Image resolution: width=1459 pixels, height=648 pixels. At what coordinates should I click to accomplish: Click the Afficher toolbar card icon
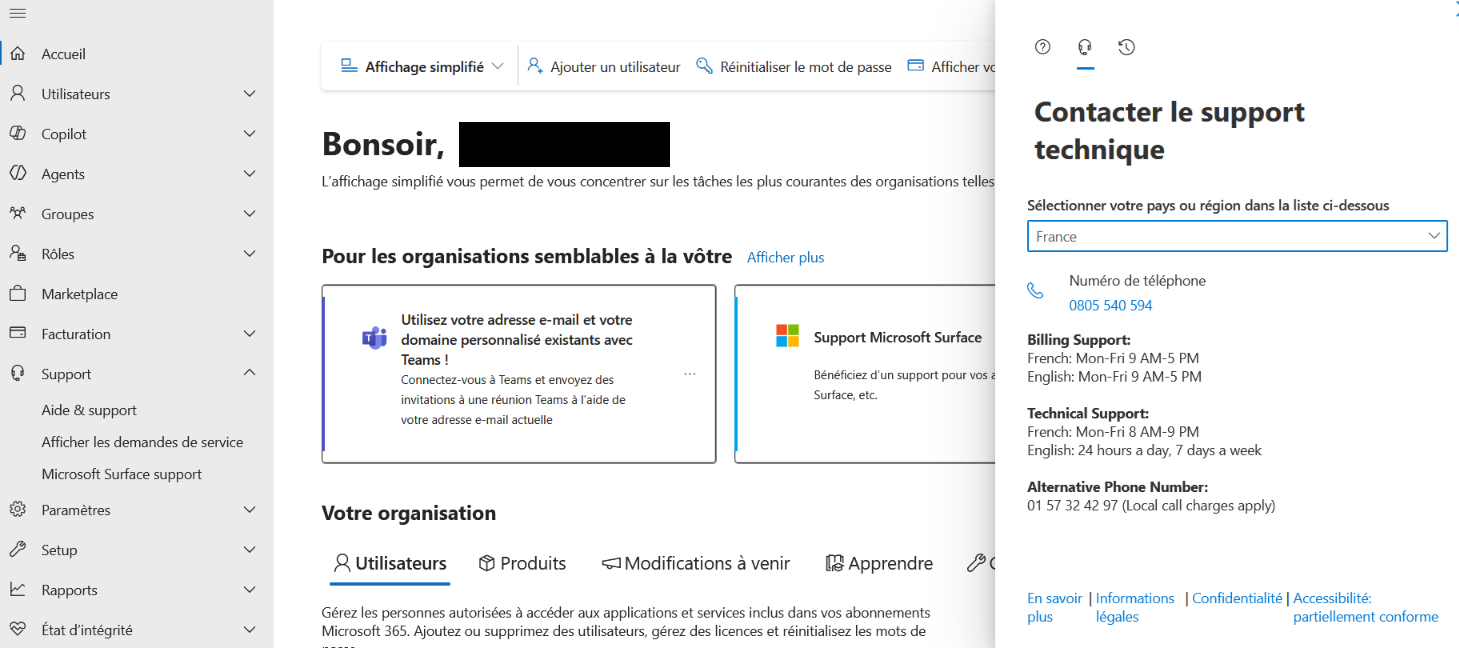coord(915,66)
